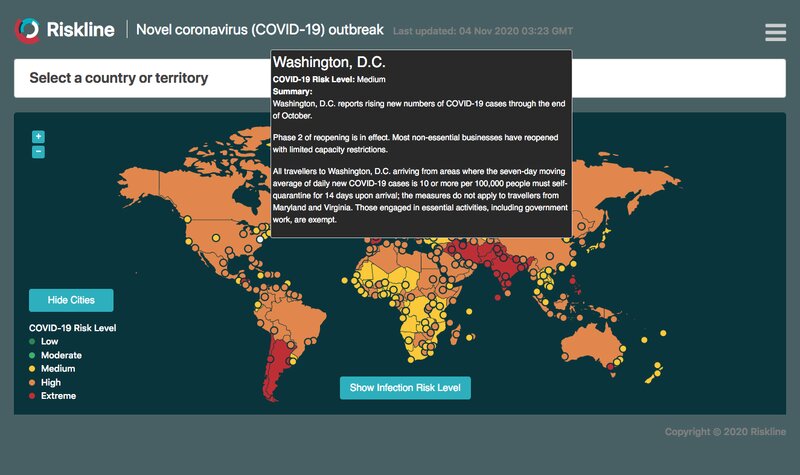Screen dimensions: 800x475
Task: Click the Medium risk level legend dot
Action: [x=32, y=368]
